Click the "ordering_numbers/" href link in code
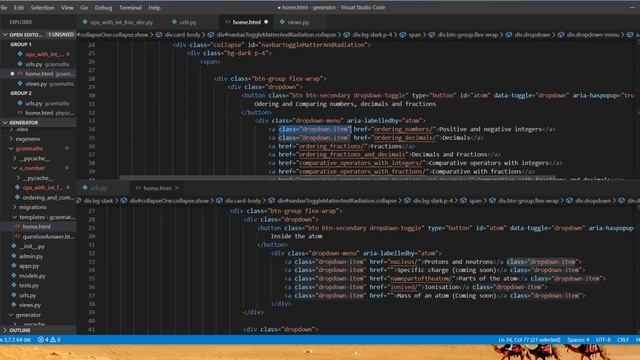This screenshot has height=360, width=640. tap(404, 129)
